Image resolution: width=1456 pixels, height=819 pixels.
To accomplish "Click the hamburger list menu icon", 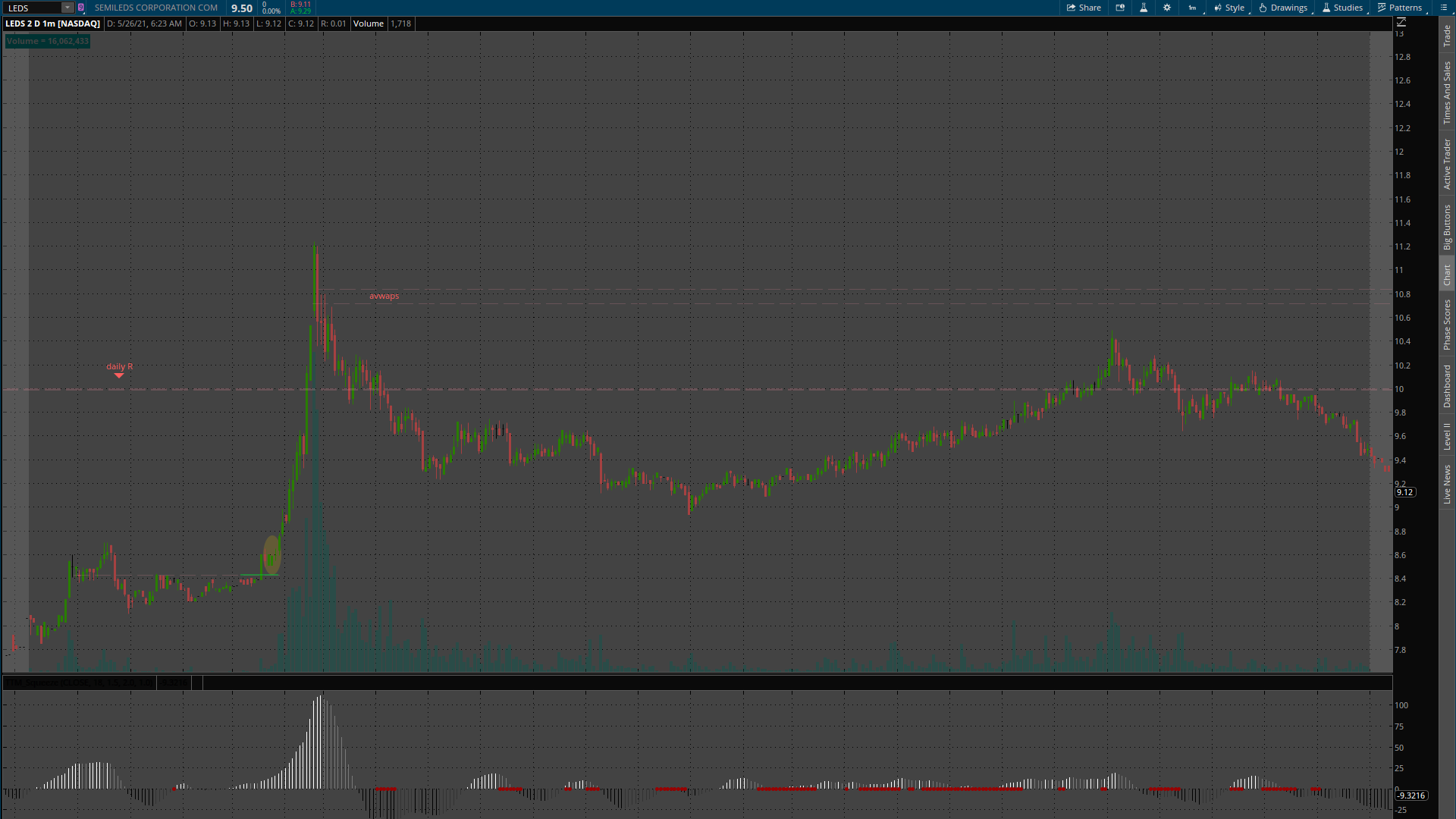I will tap(1444, 8).
